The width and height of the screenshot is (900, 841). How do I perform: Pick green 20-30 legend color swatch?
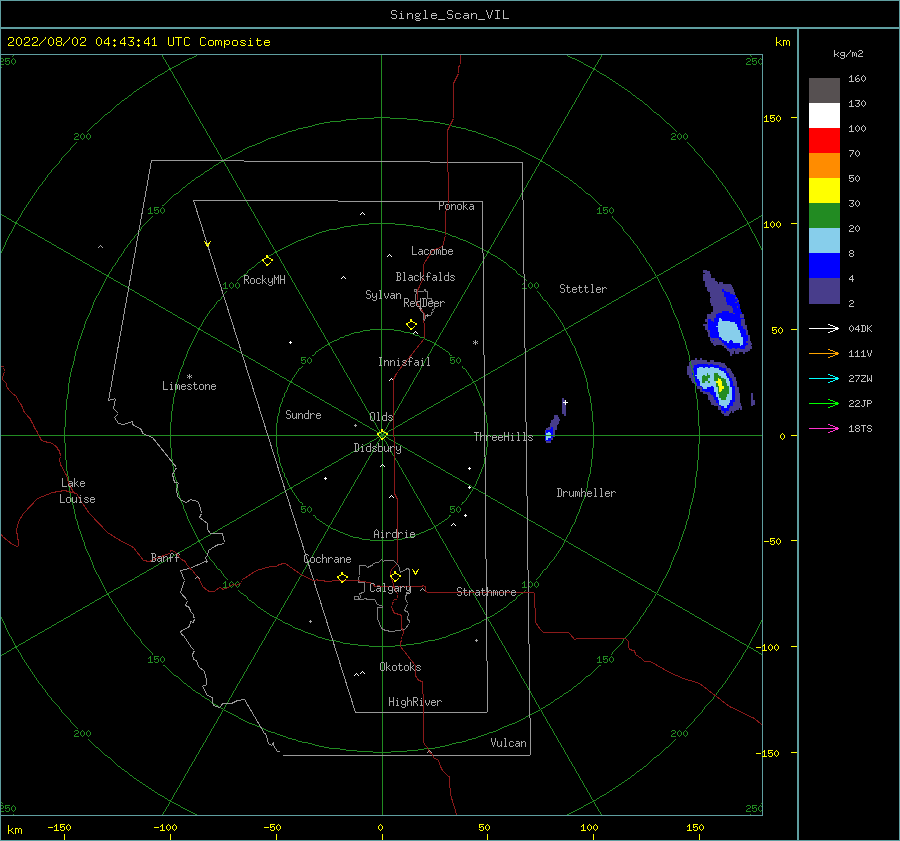824,216
